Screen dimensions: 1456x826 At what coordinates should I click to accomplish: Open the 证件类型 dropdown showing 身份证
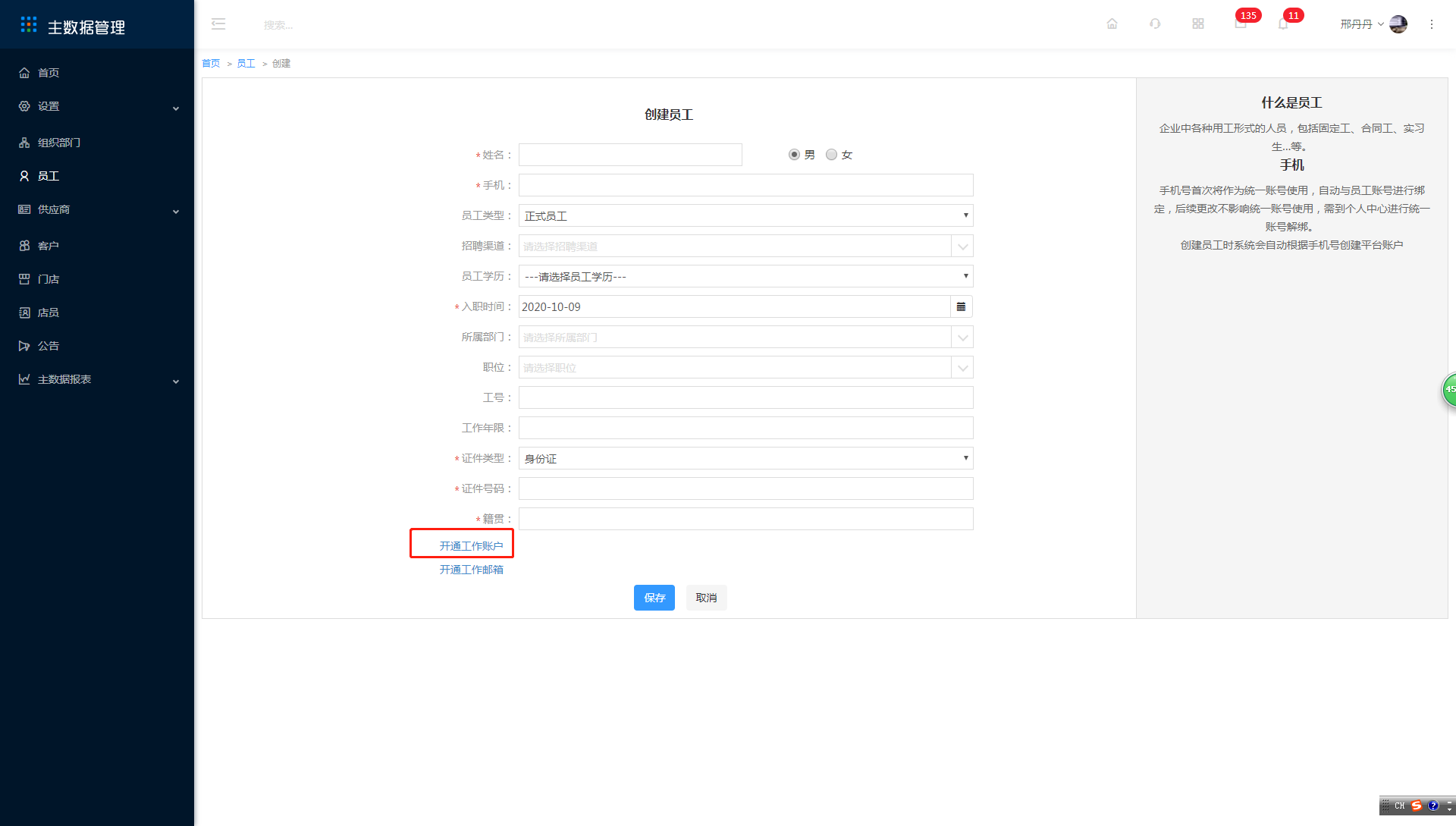pos(746,458)
